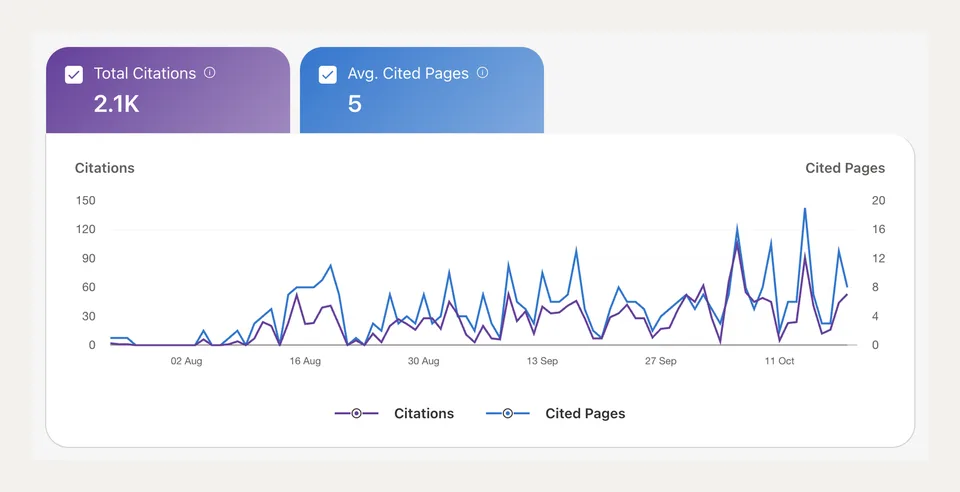
Task: Uncheck the Total Citations checkbox
Action: 74,75
